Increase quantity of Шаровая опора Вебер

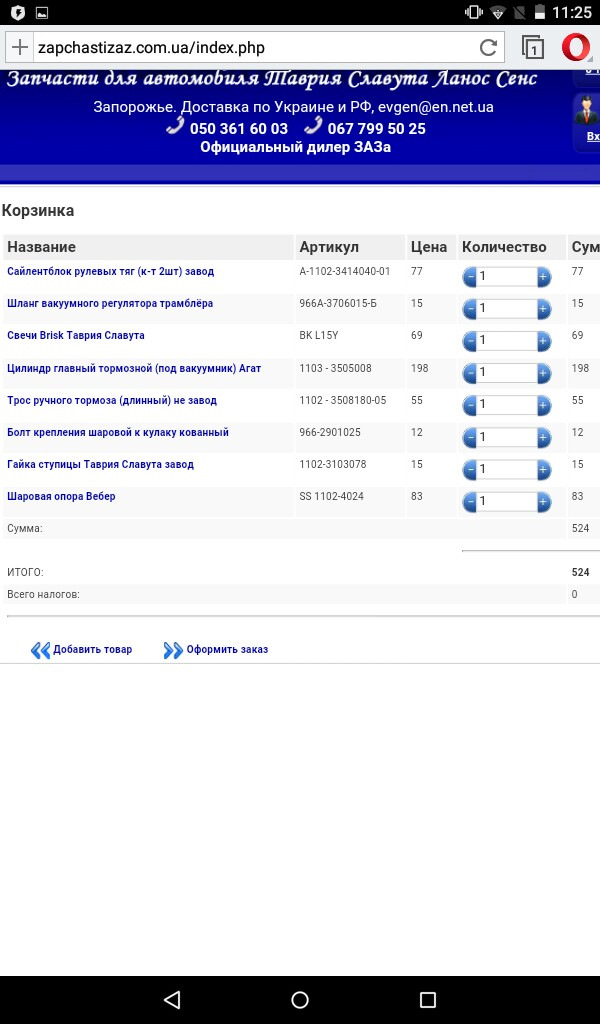543,502
